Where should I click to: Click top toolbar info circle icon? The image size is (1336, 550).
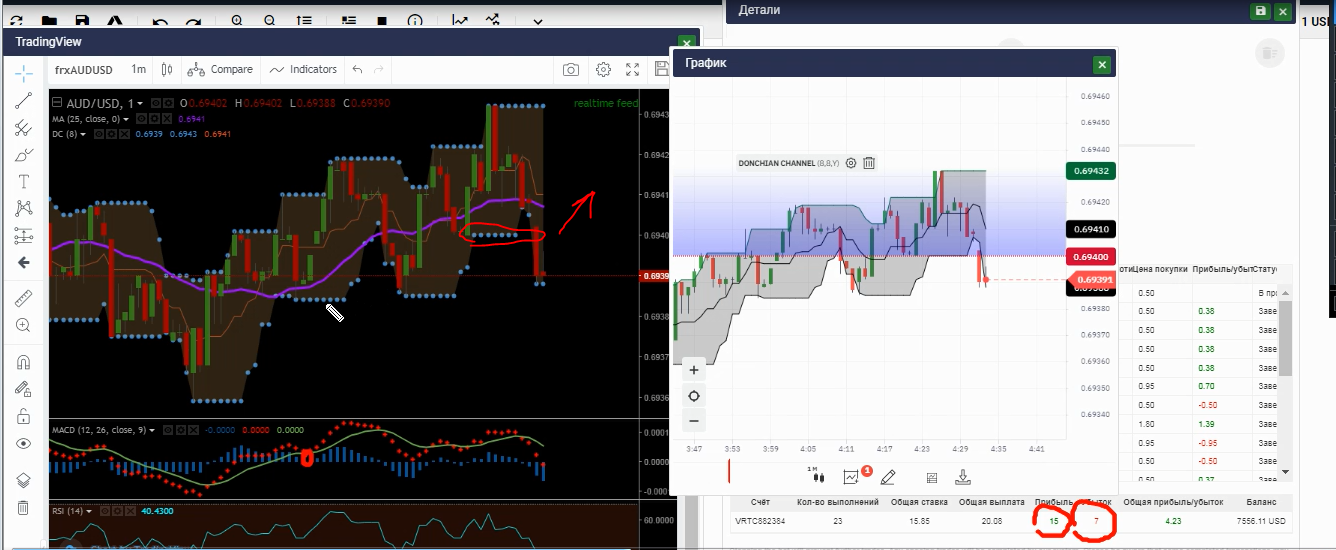tap(416, 19)
